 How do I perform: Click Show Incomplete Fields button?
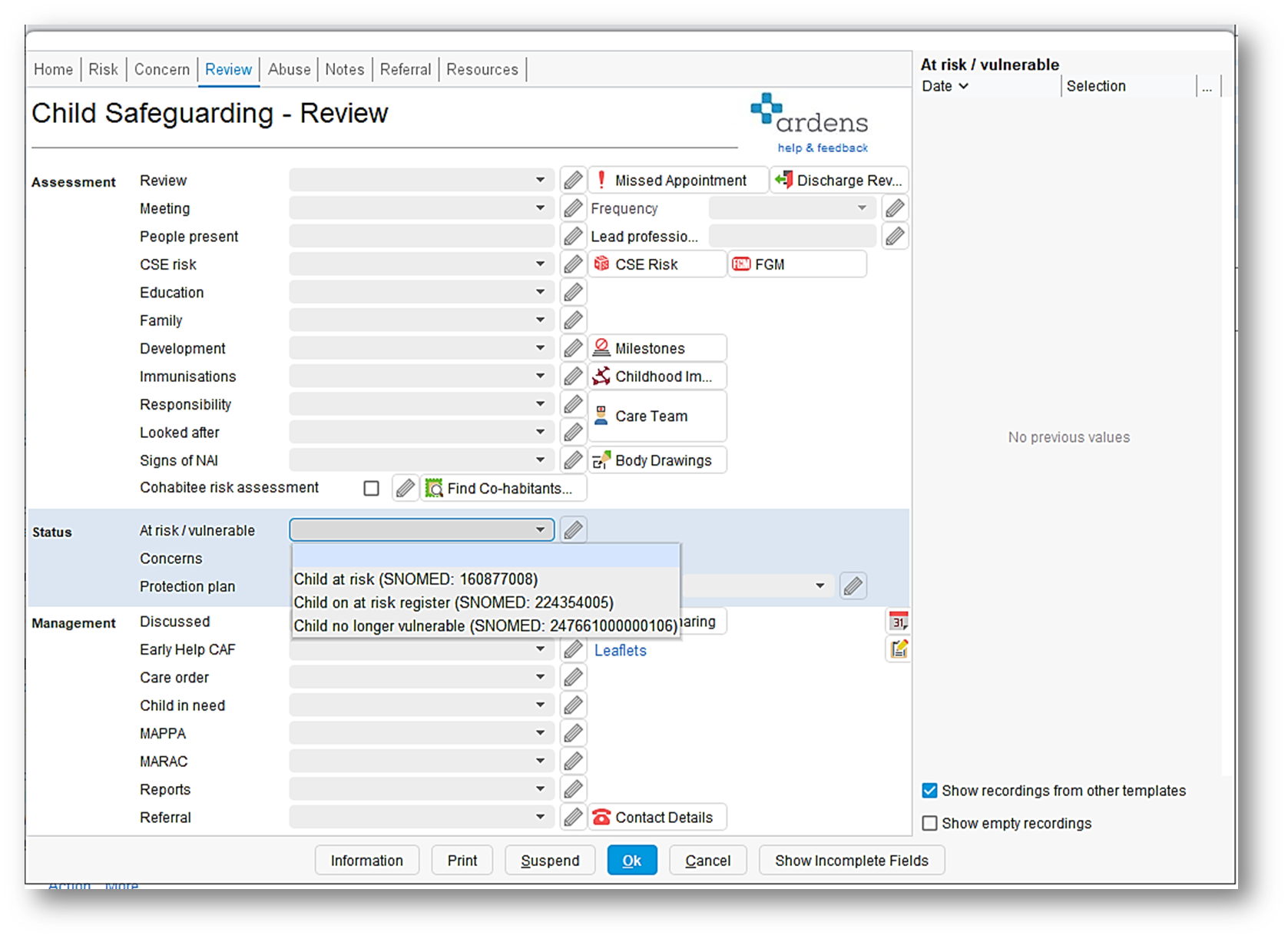tap(852, 861)
